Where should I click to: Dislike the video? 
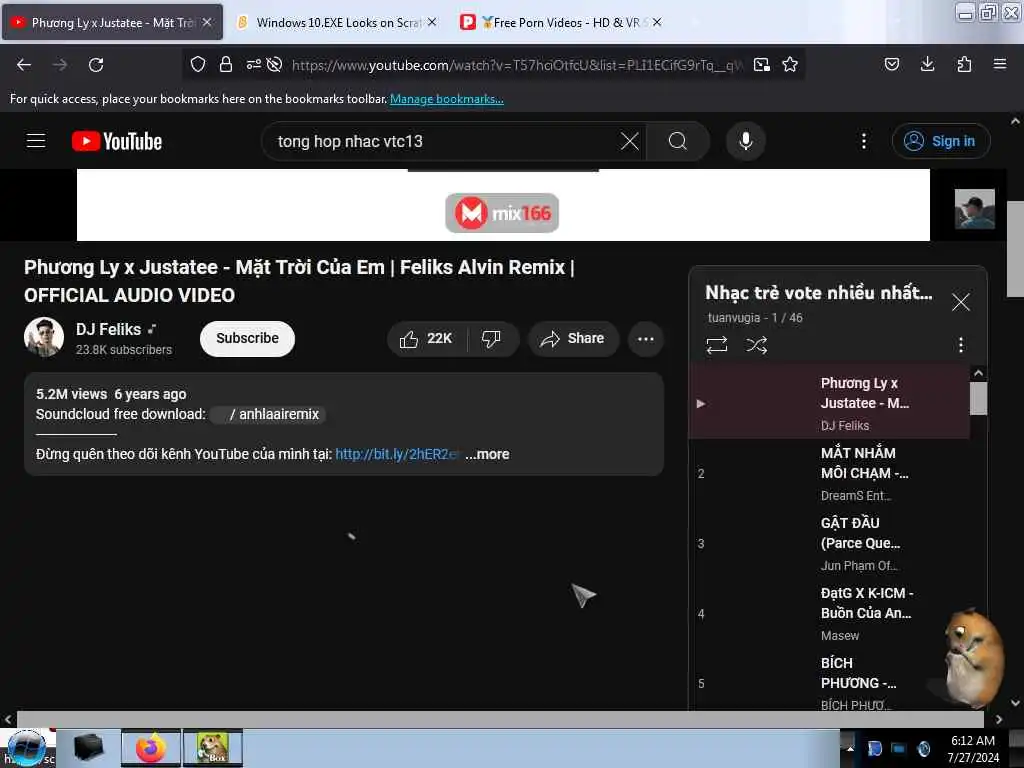point(491,338)
